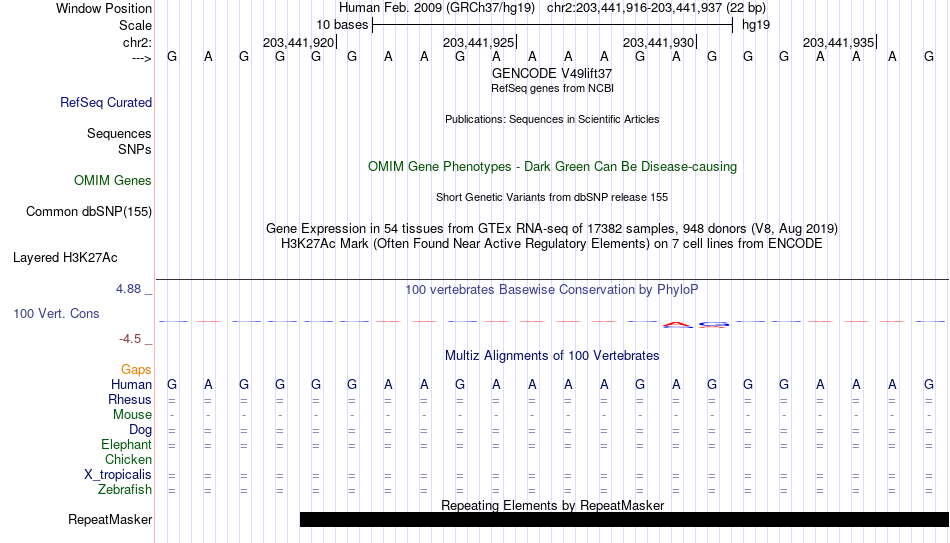
Task: Click the red PhyloP conservation peak
Action: tap(677, 325)
